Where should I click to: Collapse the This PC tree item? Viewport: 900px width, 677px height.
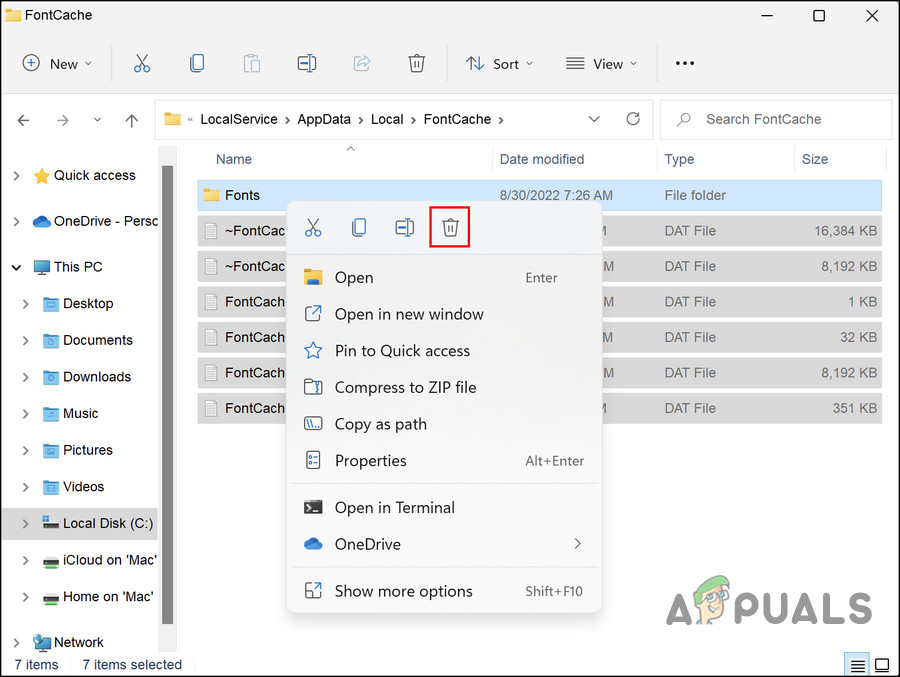16,267
